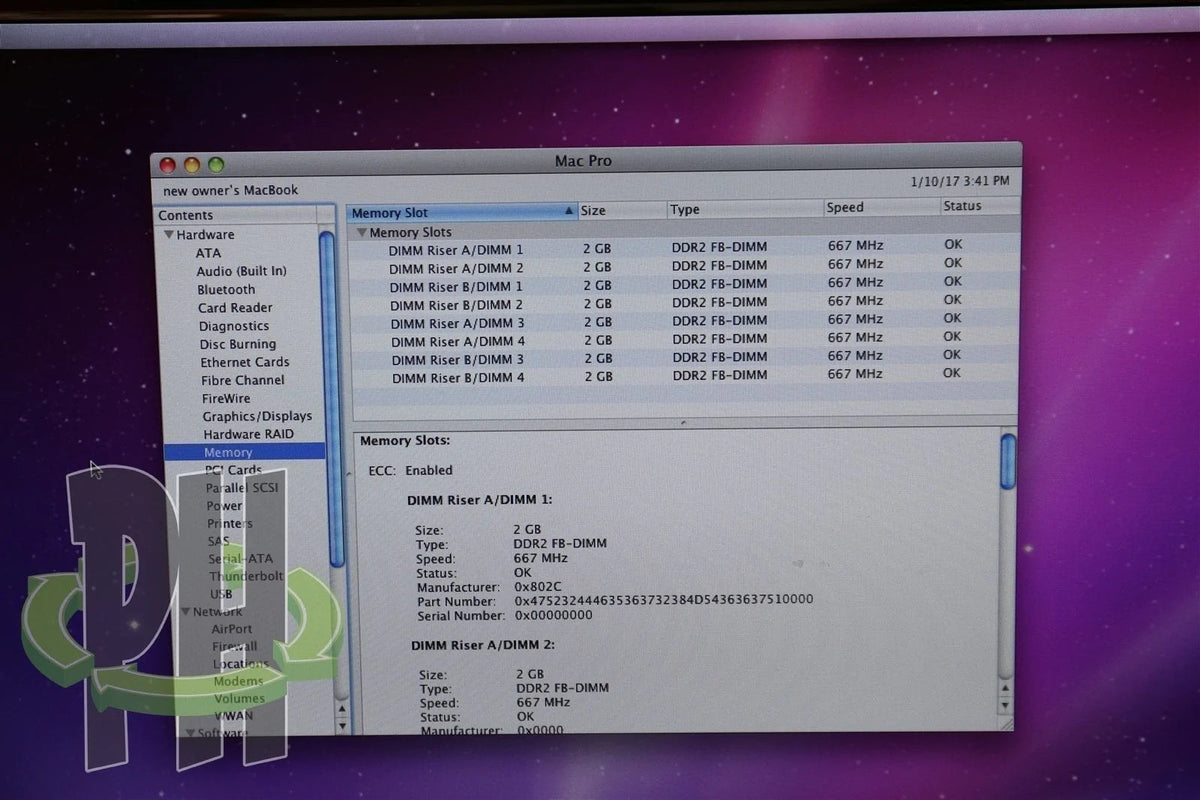Select FireWire in the sidebar
The height and width of the screenshot is (800, 1200).
[227, 398]
